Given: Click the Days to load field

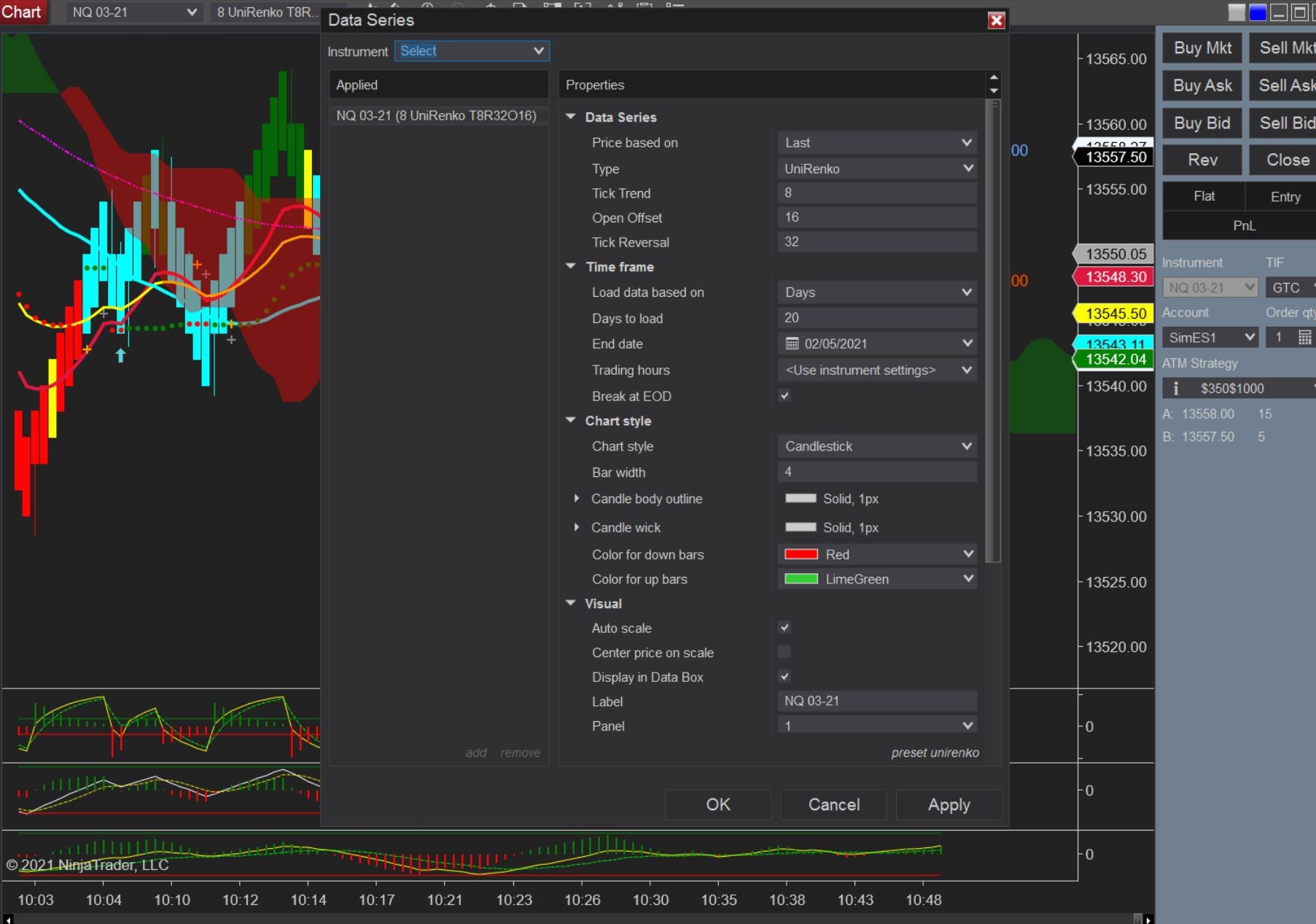Looking at the screenshot, I should click(877, 318).
